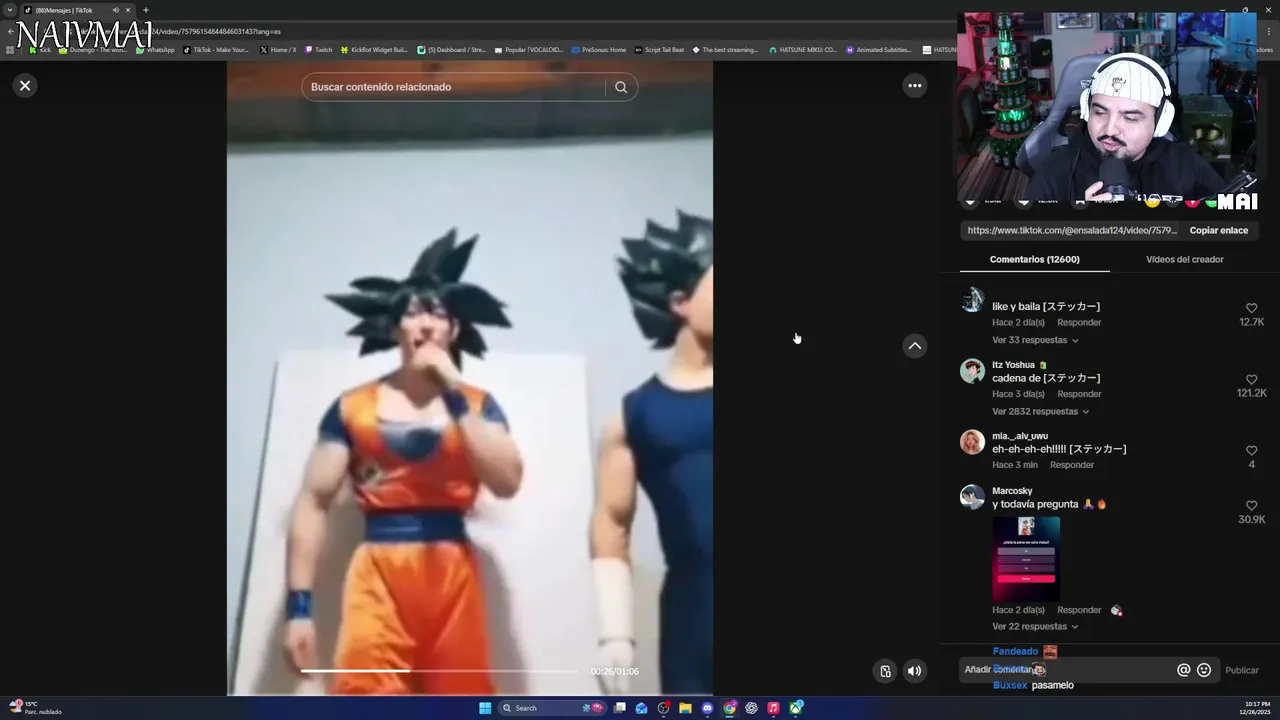
Task: Open the 'Home / X' bookmark
Action: [278, 49]
